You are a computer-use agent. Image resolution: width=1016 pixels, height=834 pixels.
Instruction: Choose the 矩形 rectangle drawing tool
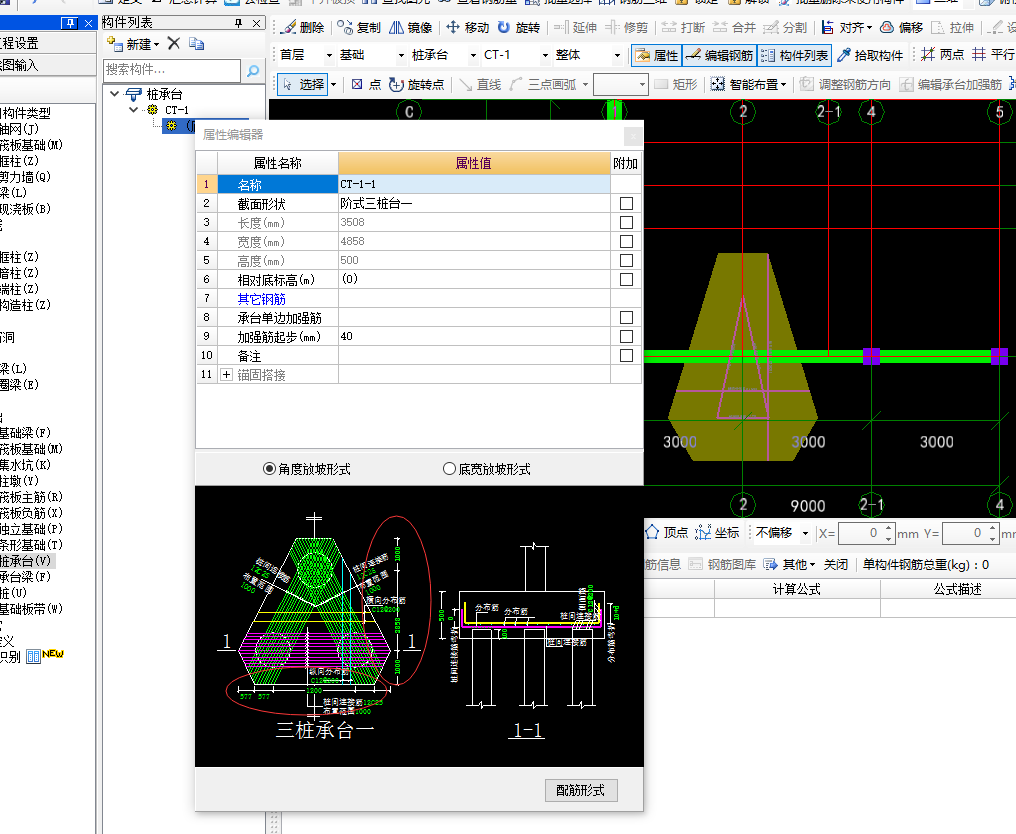[x=676, y=84]
